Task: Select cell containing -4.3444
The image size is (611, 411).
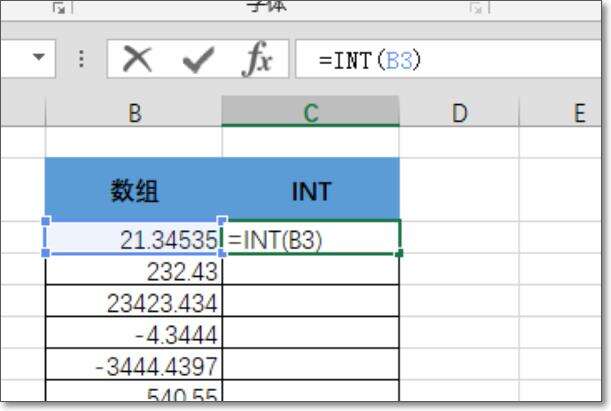Action: click(134, 332)
